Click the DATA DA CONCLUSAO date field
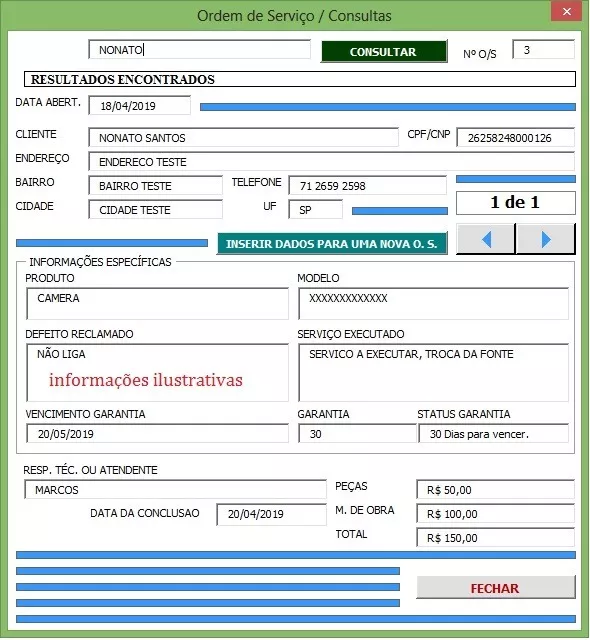 point(271,514)
